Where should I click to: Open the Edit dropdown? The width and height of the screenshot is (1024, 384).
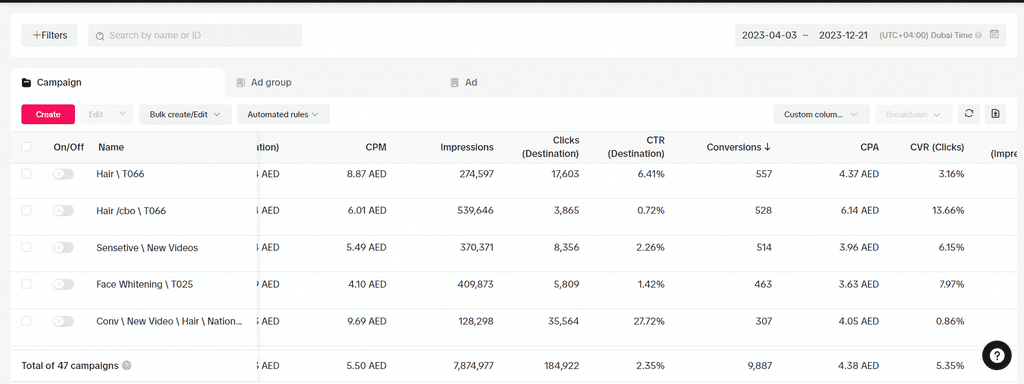[x=107, y=114]
